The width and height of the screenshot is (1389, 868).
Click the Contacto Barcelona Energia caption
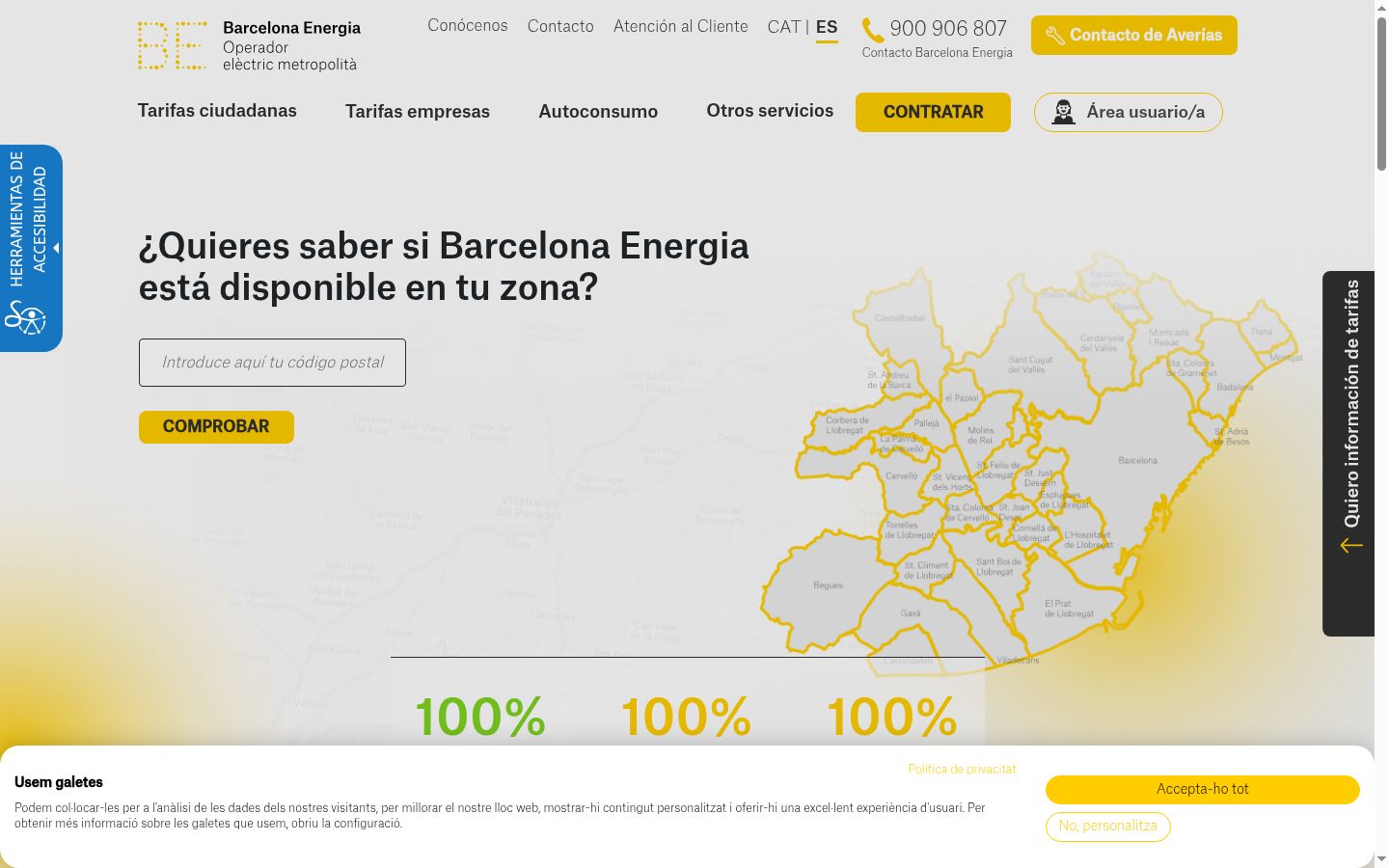937,53
